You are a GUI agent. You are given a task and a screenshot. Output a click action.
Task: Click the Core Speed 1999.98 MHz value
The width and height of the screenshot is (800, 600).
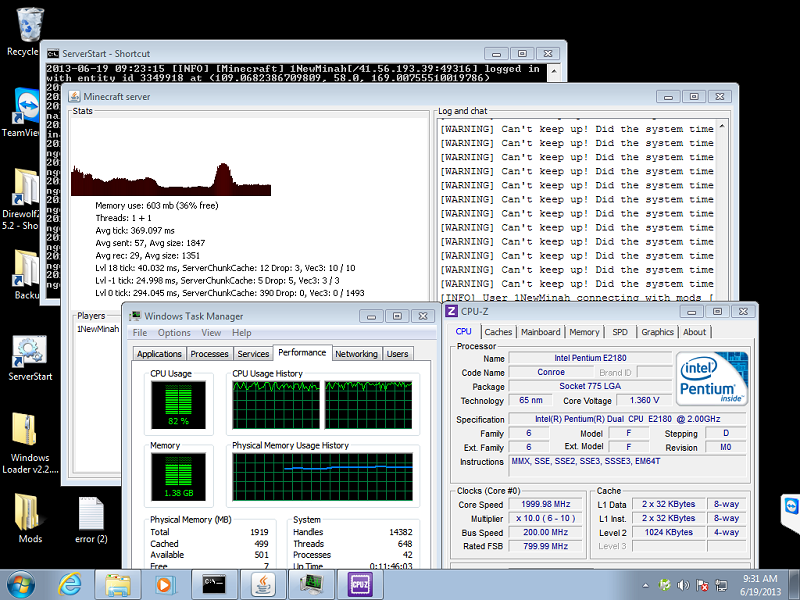click(x=546, y=504)
